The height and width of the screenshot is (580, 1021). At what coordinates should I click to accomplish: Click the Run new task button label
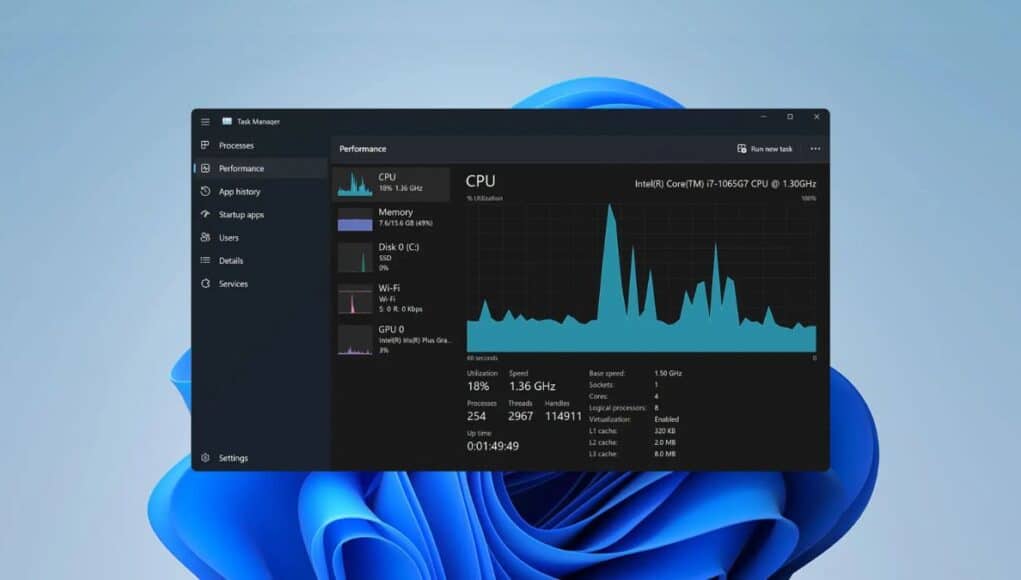772,149
